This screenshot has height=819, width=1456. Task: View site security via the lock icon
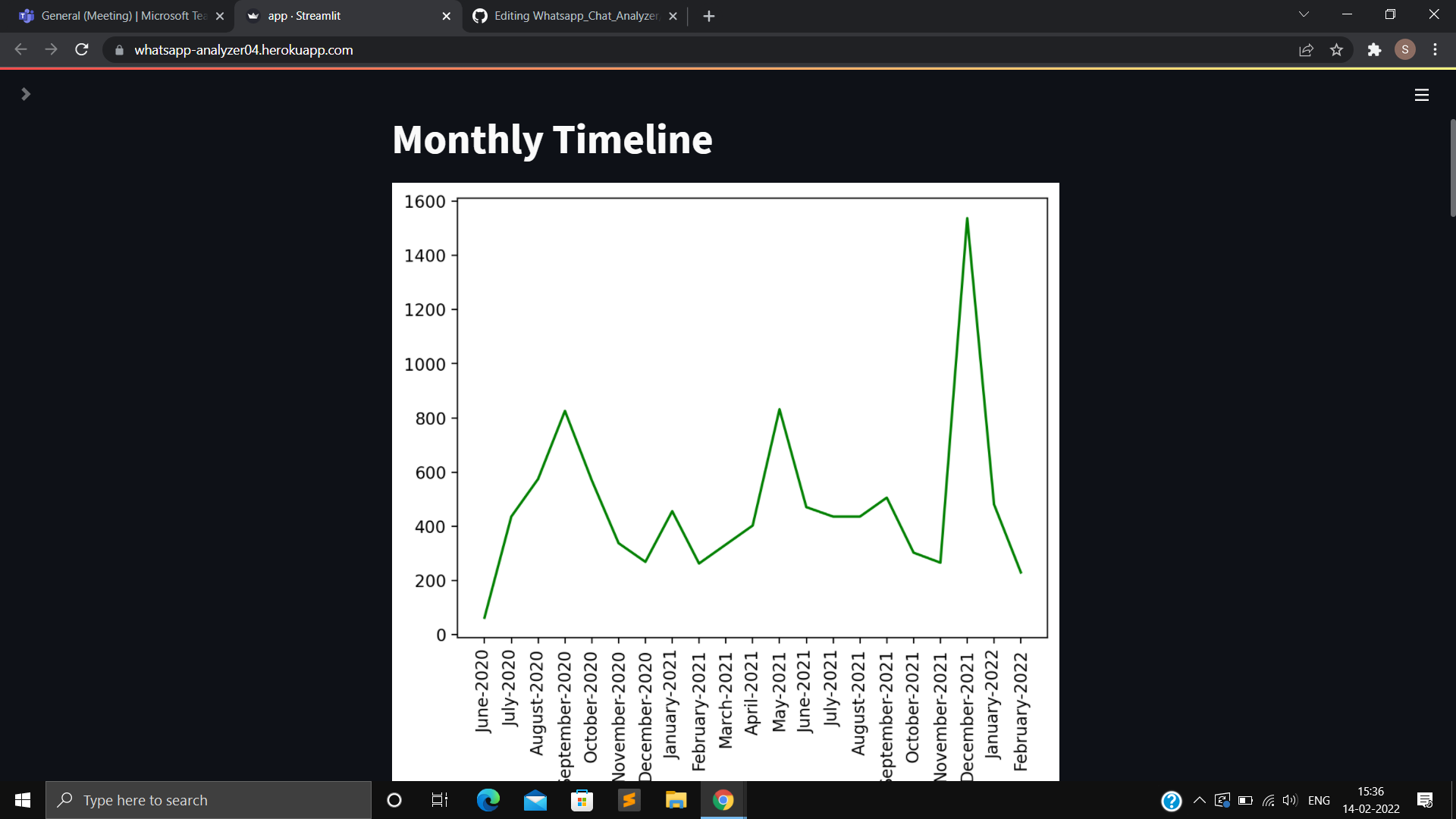pos(119,49)
